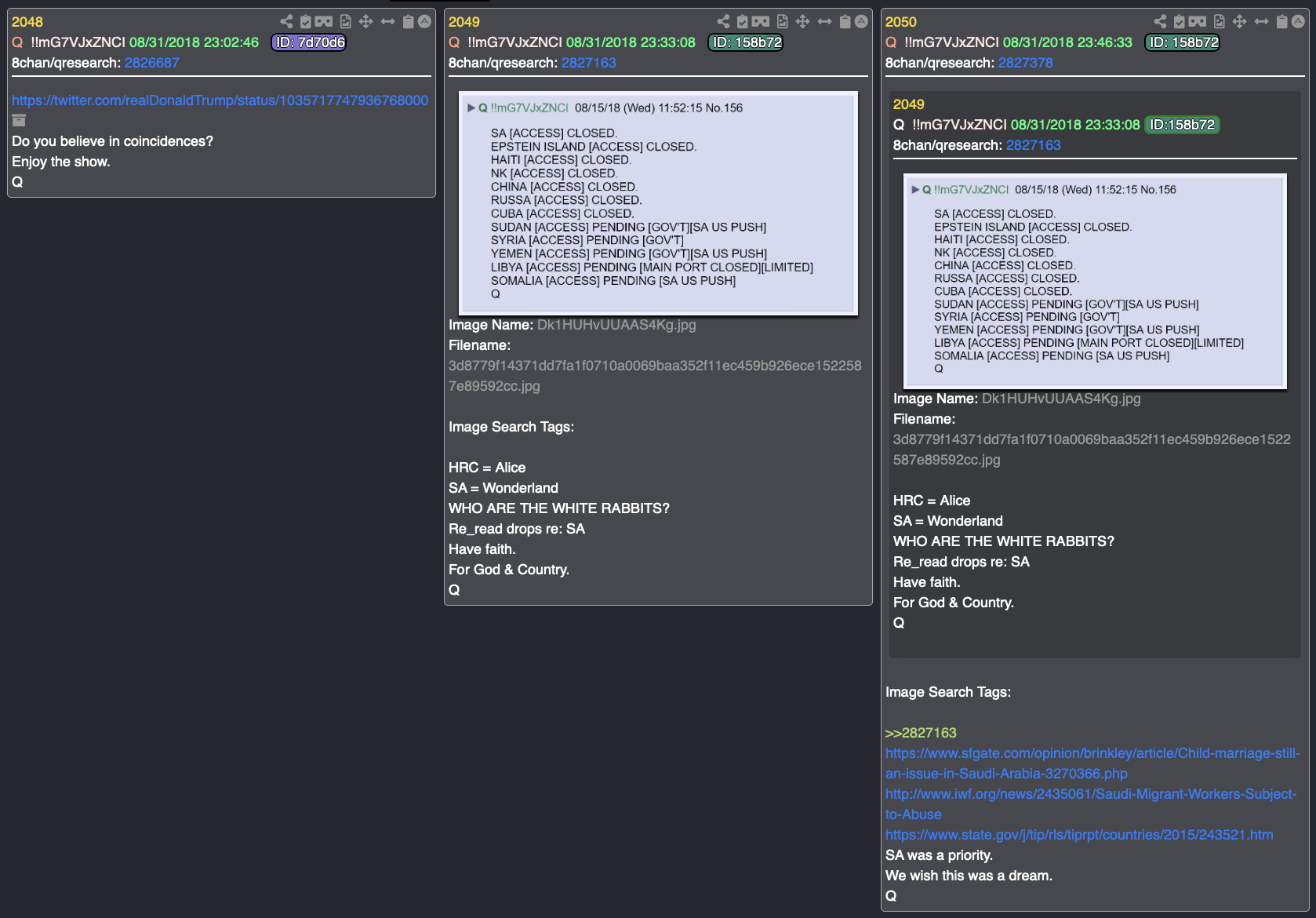Click ID: 158b72 badge in post 2050 header
Viewport: 1316px width, 918px height.
(x=1183, y=42)
